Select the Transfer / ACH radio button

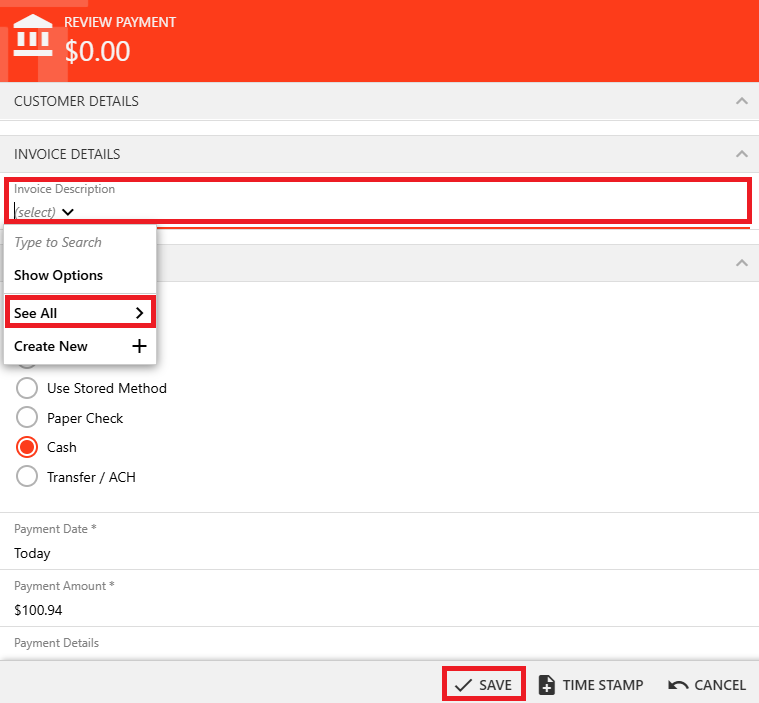point(27,477)
